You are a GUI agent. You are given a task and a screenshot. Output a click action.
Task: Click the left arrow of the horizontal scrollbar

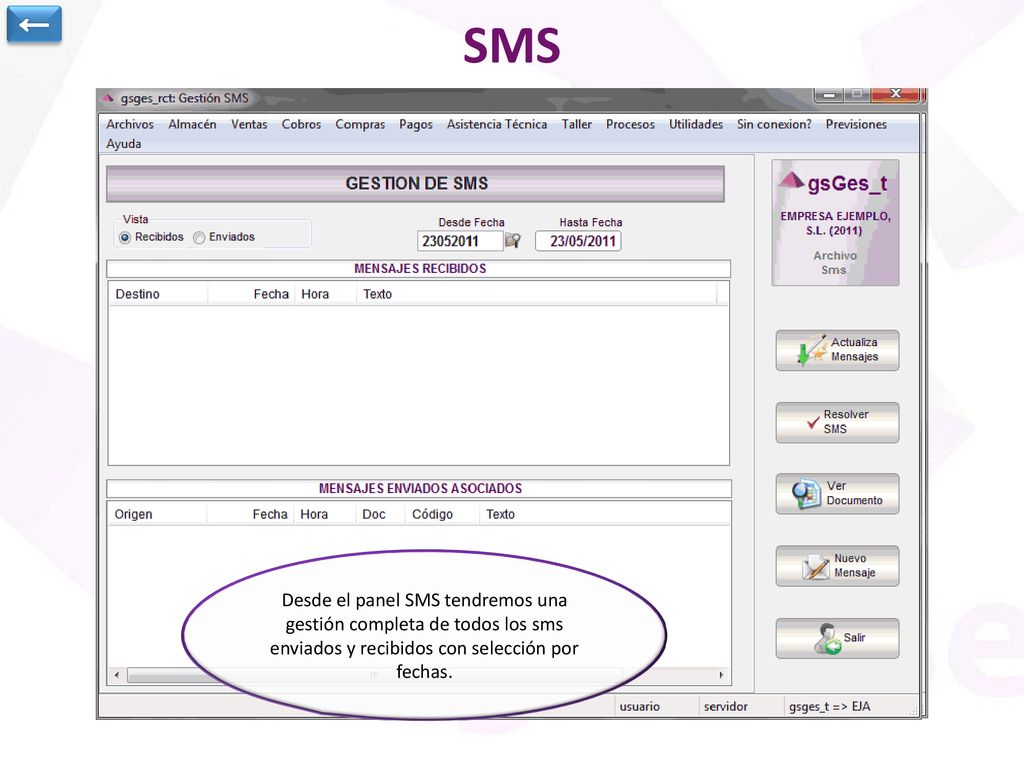pyautogui.click(x=117, y=675)
